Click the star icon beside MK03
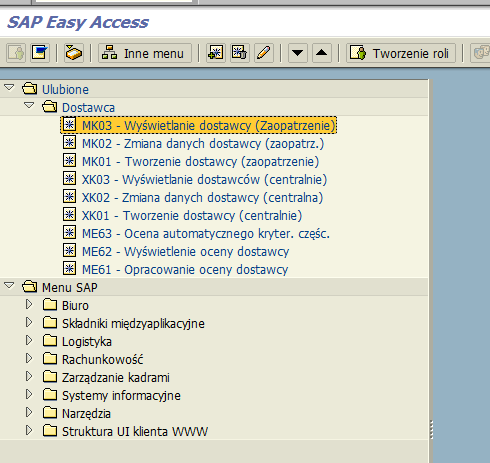This screenshot has height=463, width=490. tap(69, 125)
